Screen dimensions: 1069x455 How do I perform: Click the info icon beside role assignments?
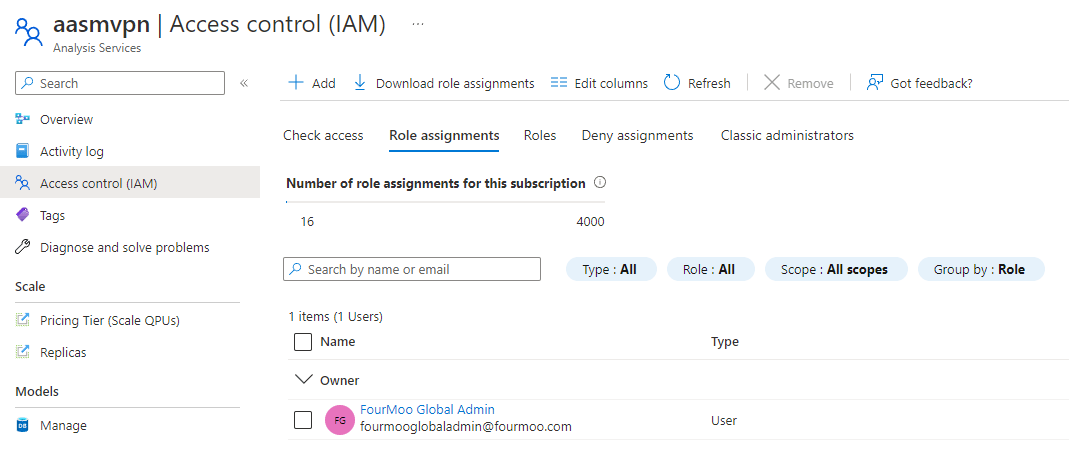pos(600,183)
